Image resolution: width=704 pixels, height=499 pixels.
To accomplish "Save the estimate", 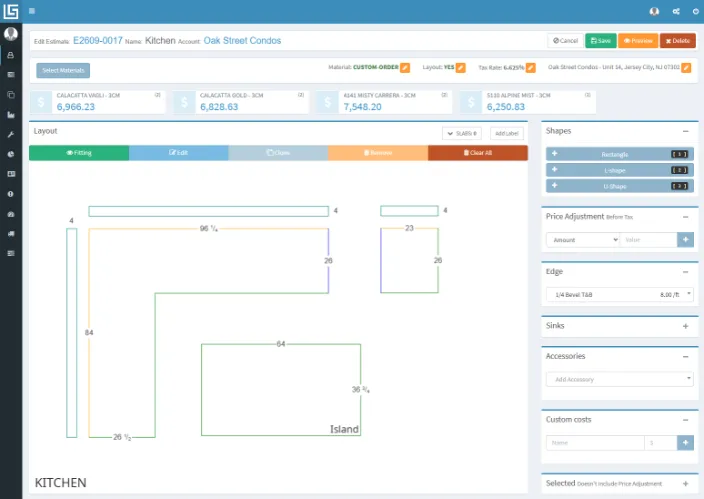I will [601, 41].
